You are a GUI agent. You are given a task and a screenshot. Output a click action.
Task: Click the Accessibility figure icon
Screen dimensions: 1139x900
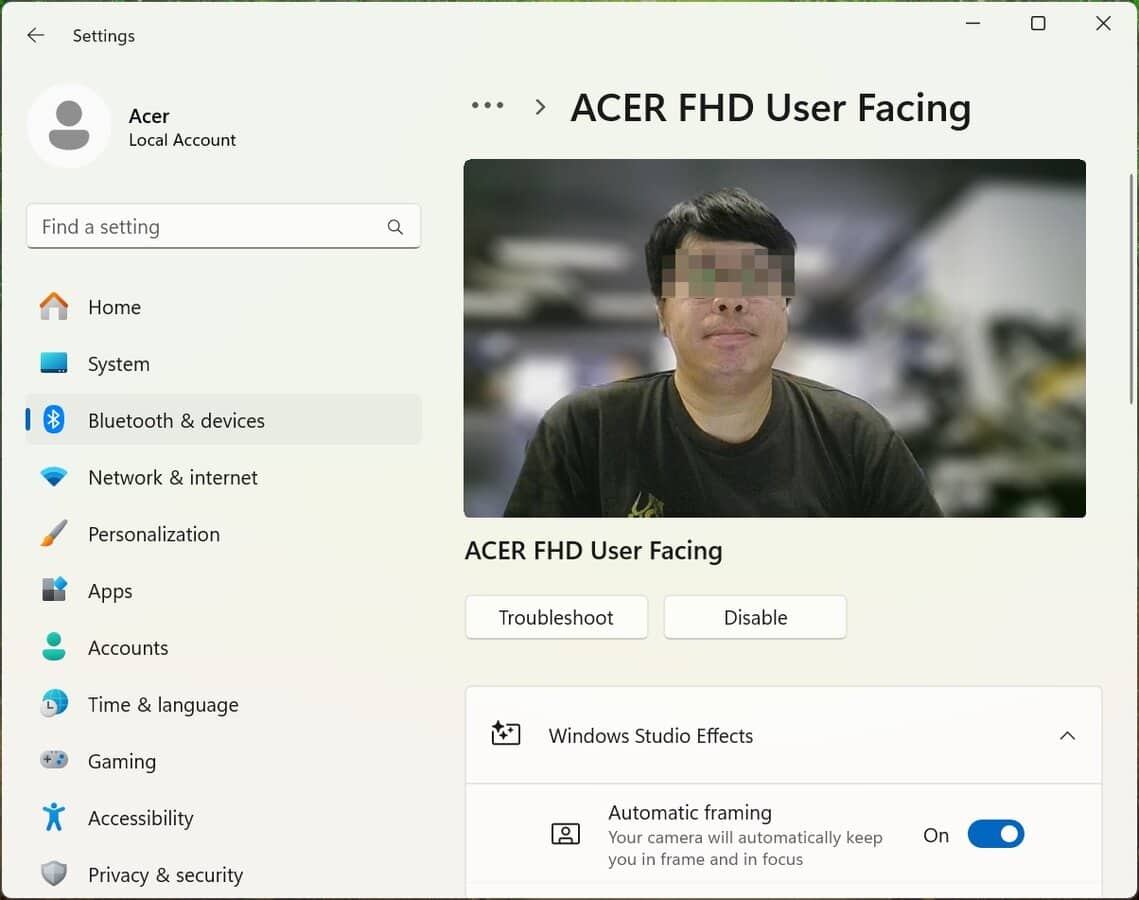(x=54, y=818)
